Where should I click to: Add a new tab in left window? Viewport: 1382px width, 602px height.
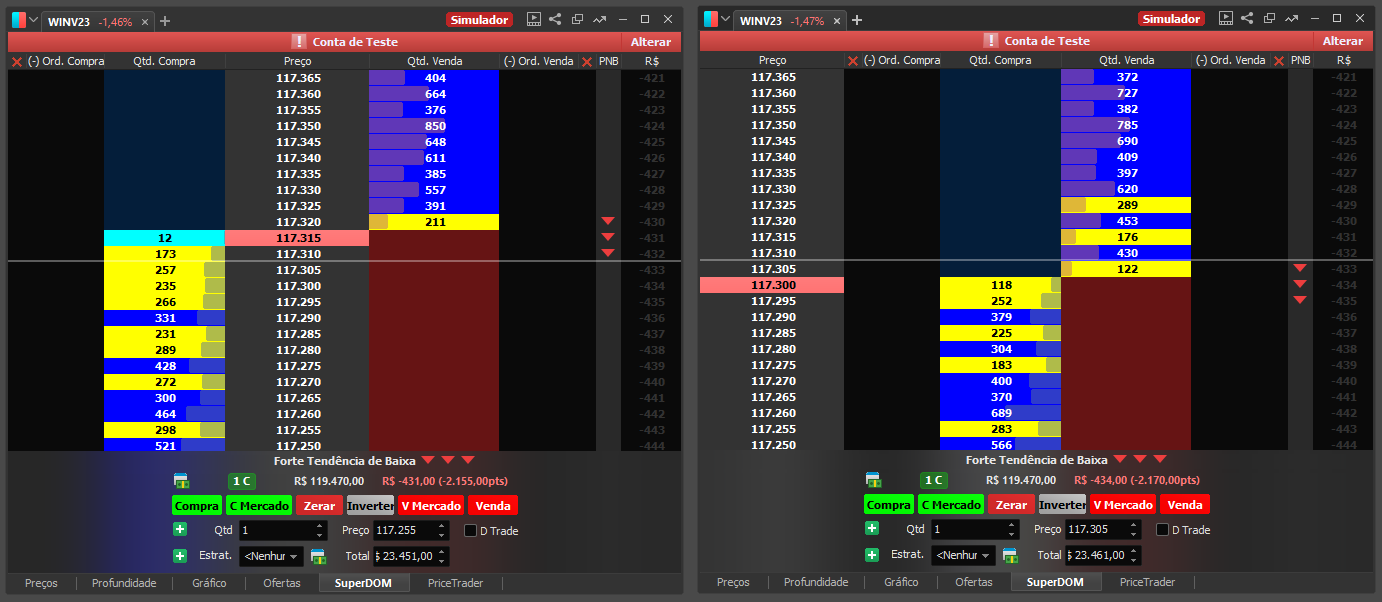click(x=165, y=21)
